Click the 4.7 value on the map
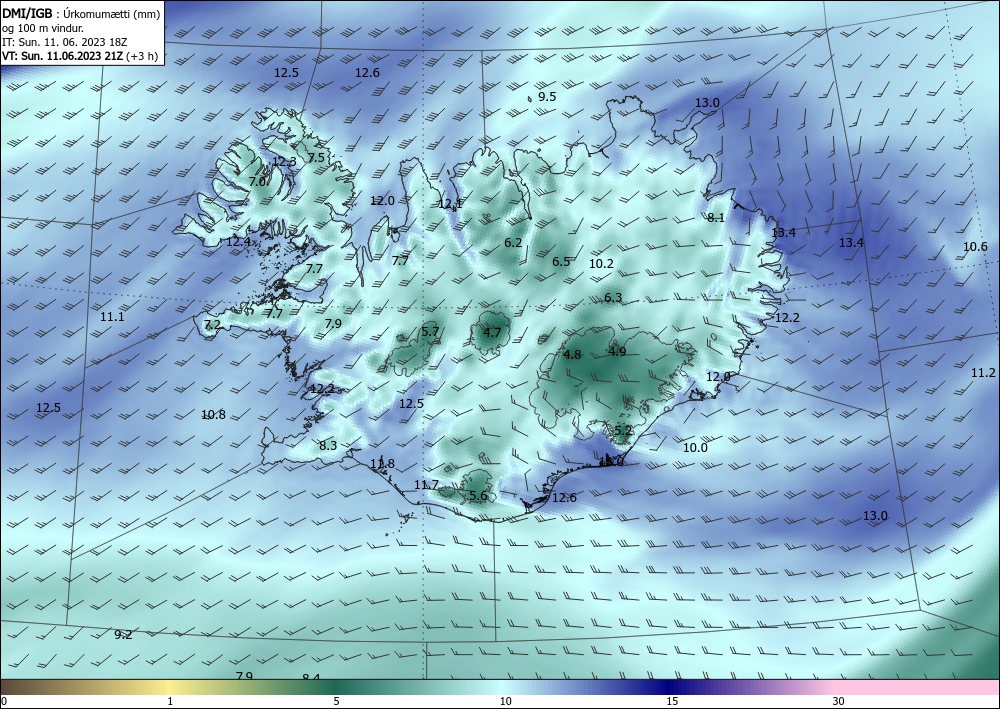This screenshot has height=709, width=1000. pos(492,332)
